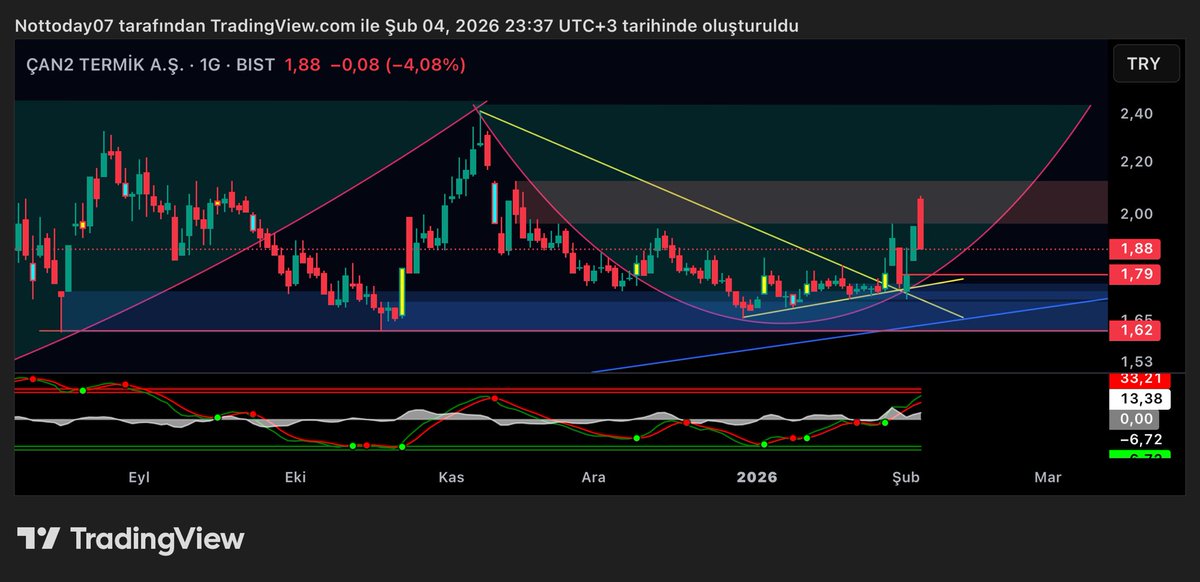
Task: Click the 2,20 price axis value
Action: click(x=1136, y=162)
